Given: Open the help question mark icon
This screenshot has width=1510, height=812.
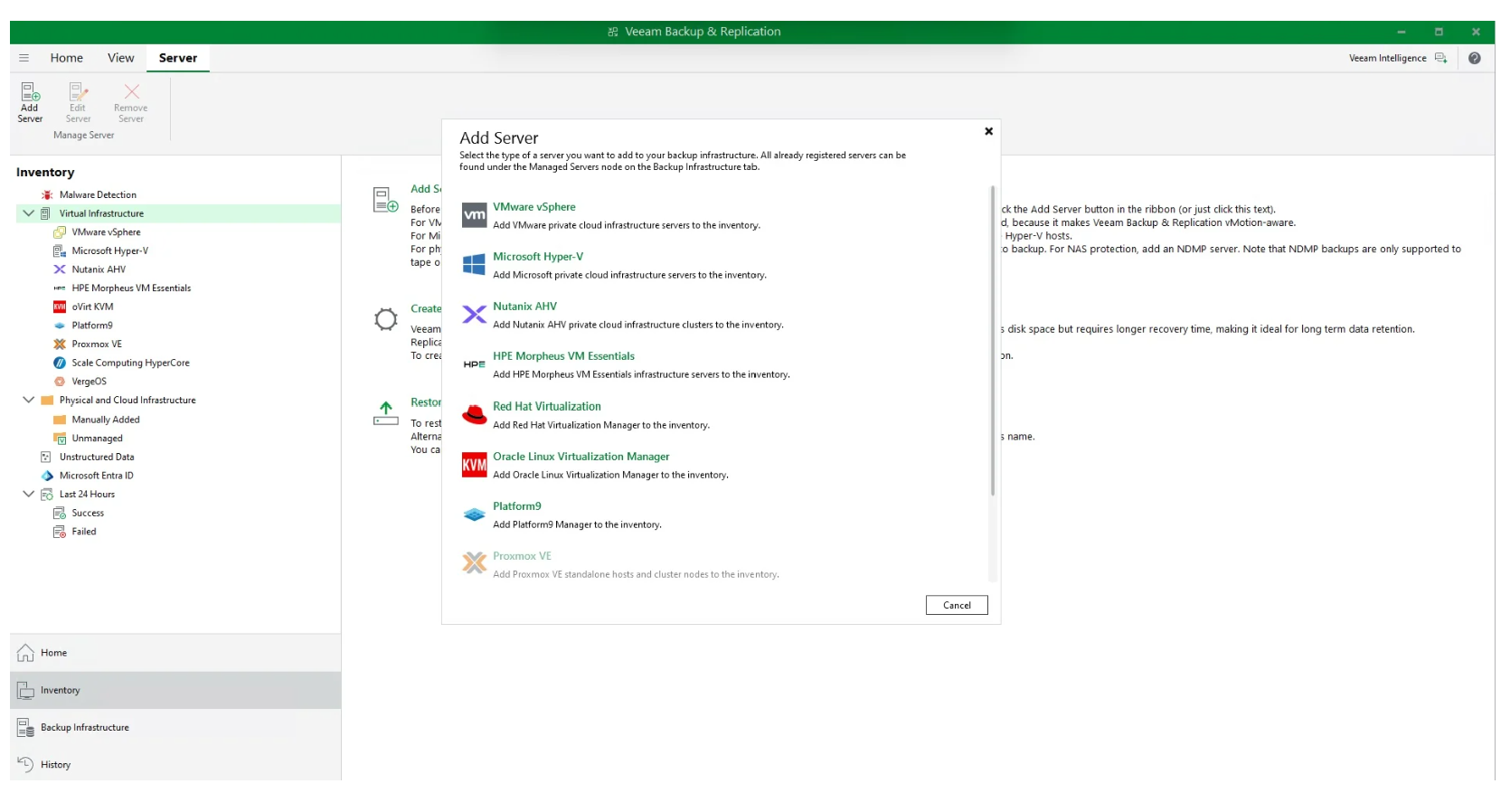Looking at the screenshot, I should click(1475, 58).
